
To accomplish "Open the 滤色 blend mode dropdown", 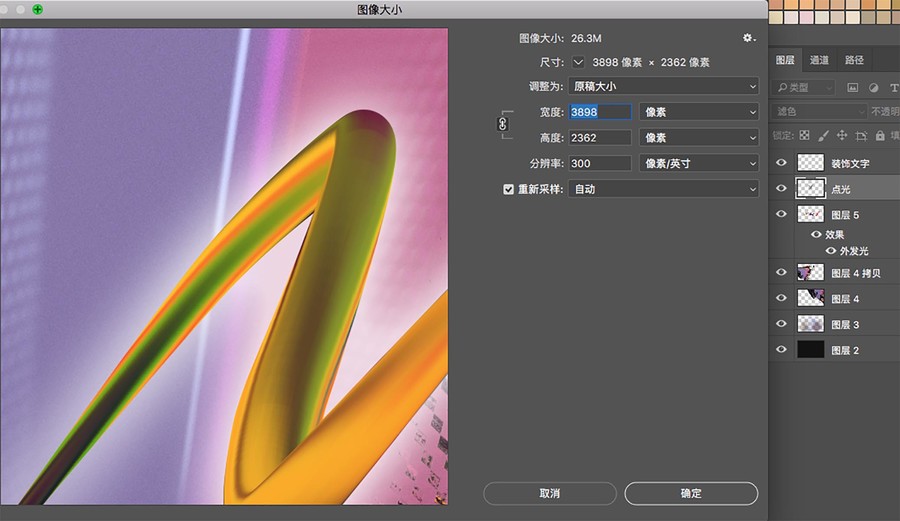I will coord(819,111).
